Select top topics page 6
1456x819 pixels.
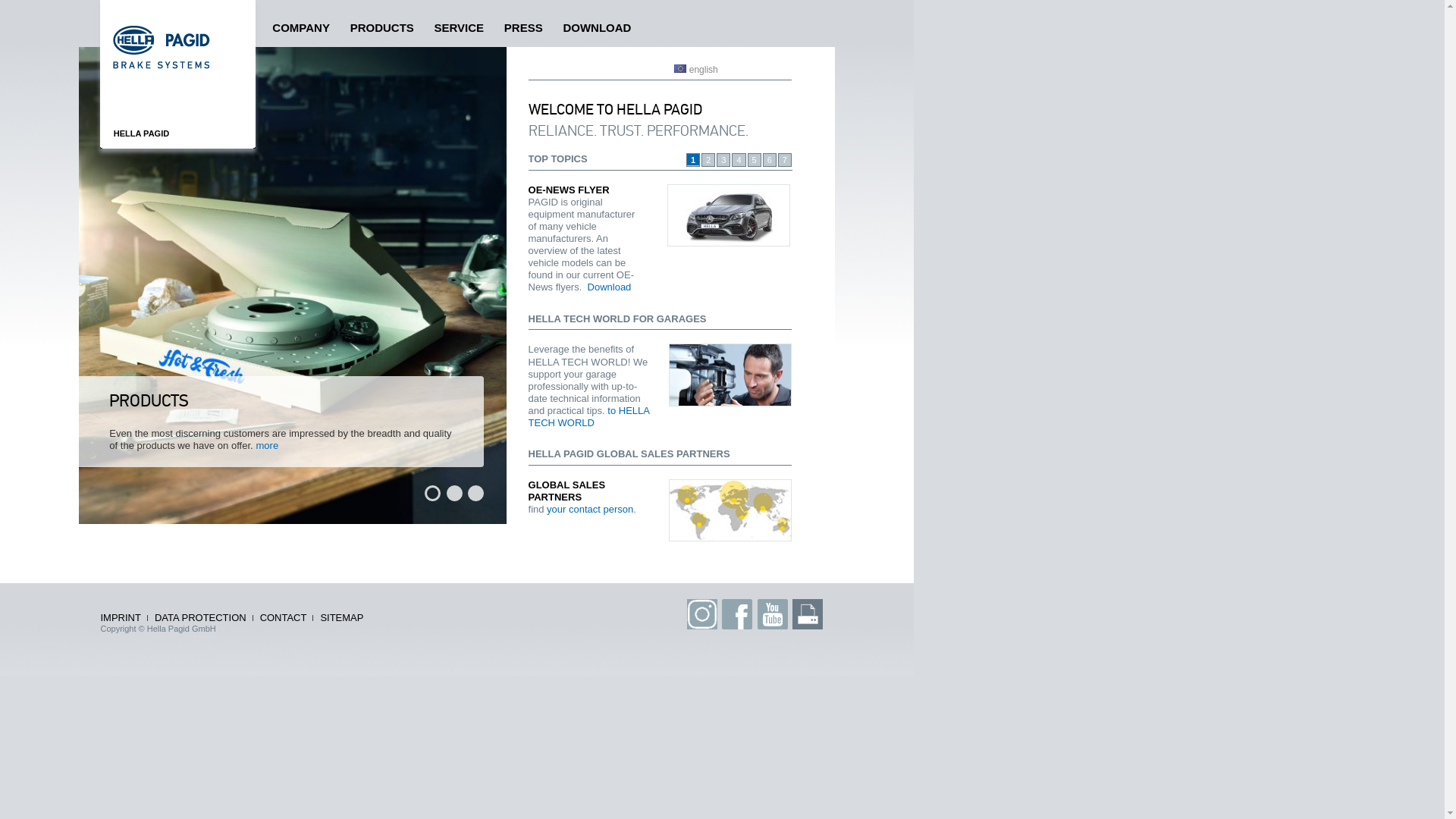pos(770,160)
